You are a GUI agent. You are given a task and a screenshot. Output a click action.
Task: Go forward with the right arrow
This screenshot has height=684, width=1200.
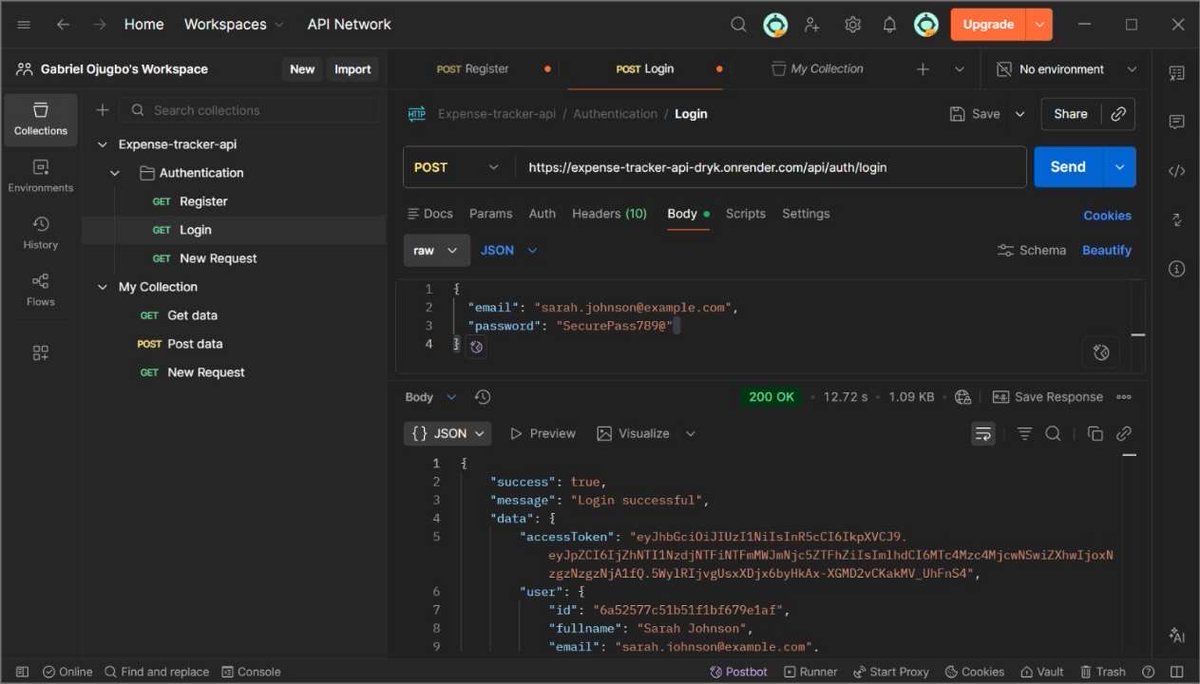click(x=99, y=24)
